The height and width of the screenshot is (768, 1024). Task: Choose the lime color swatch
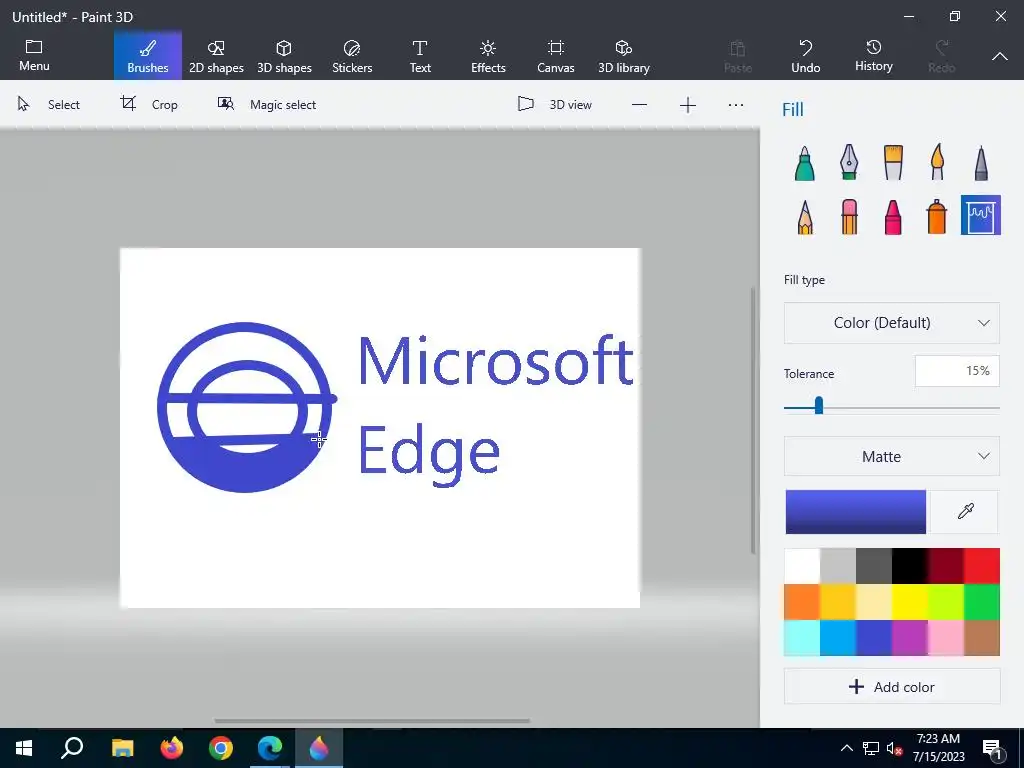coord(946,601)
